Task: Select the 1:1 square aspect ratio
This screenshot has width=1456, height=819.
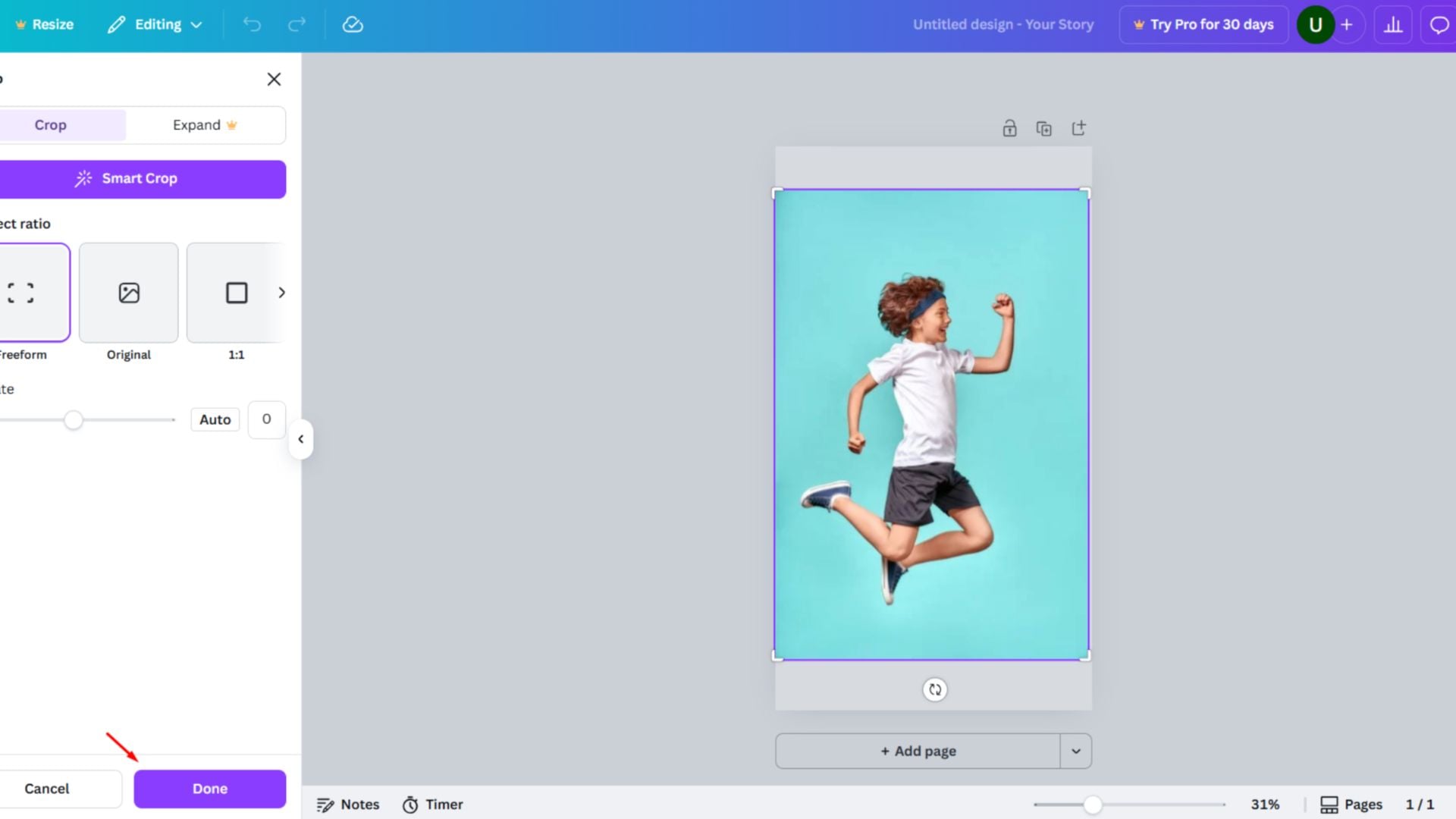Action: (236, 293)
